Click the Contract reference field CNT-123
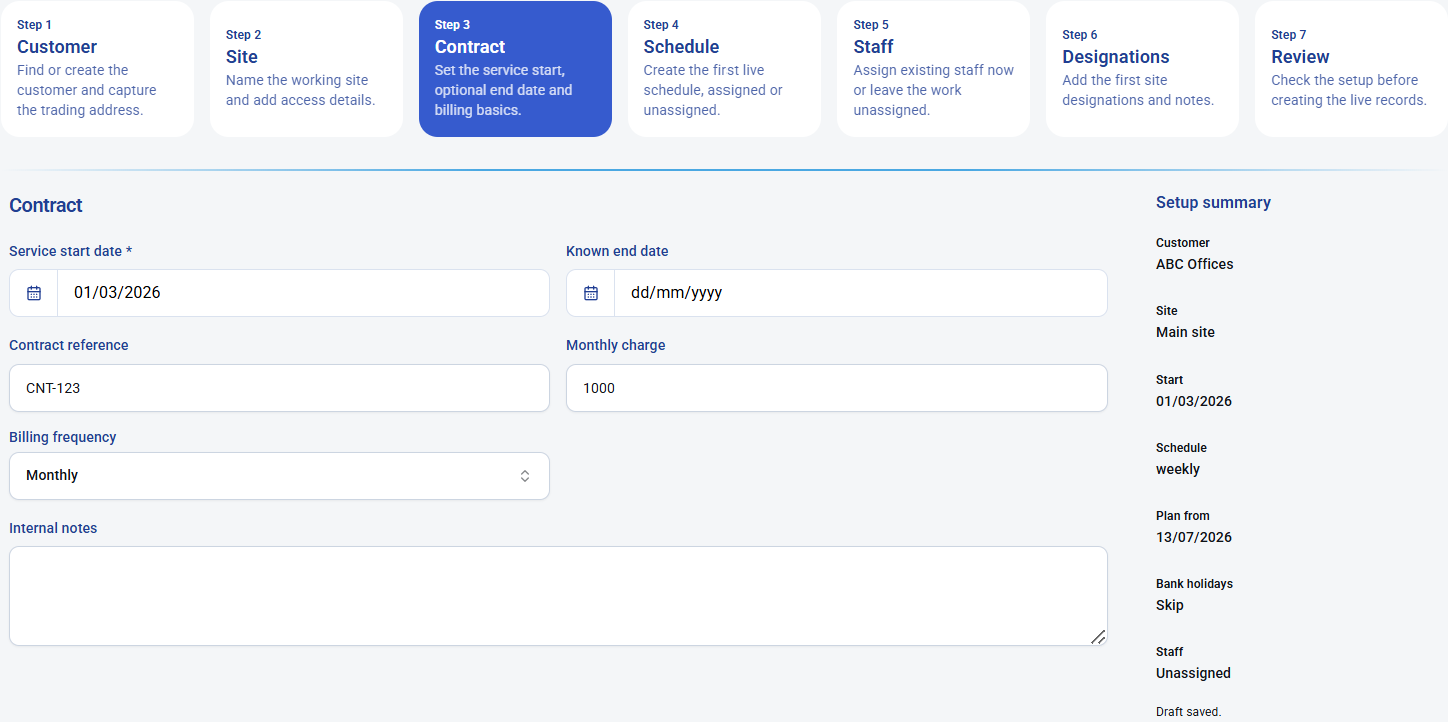Viewport: 1448px width, 722px height. click(279, 388)
